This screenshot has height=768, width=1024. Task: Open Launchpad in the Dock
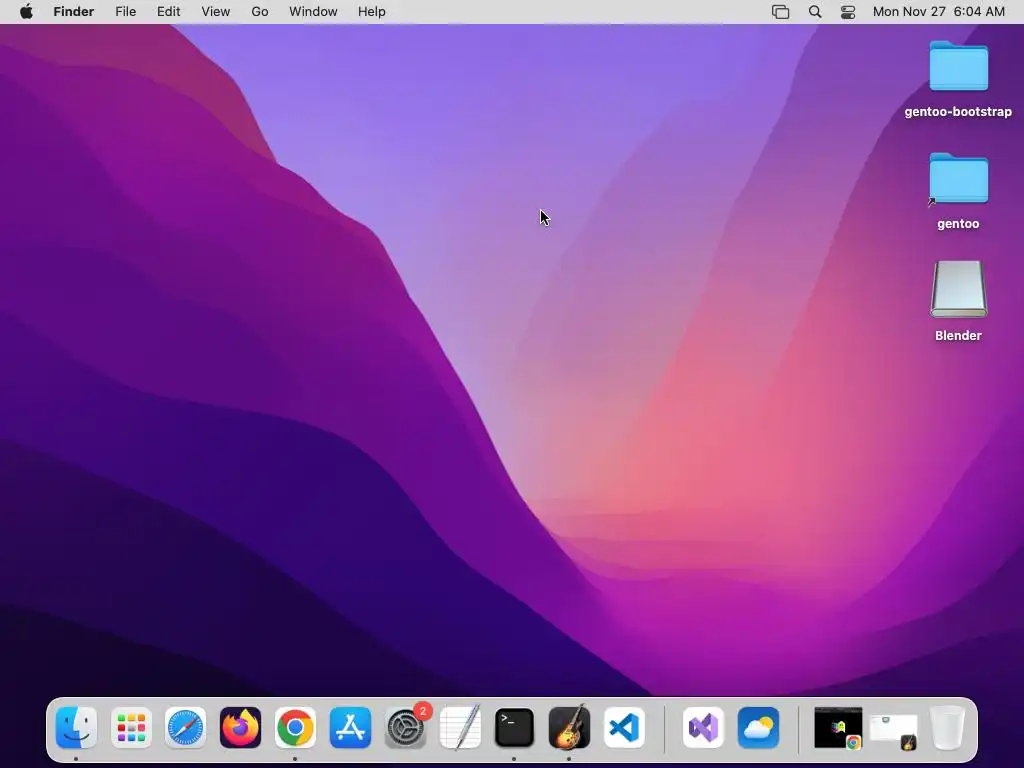(x=131, y=728)
